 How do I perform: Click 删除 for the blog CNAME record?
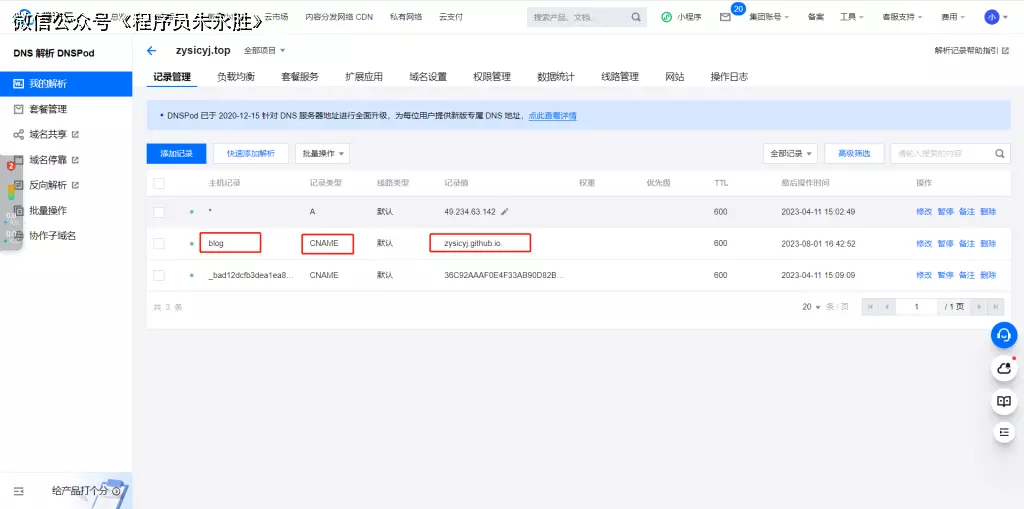click(x=988, y=244)
